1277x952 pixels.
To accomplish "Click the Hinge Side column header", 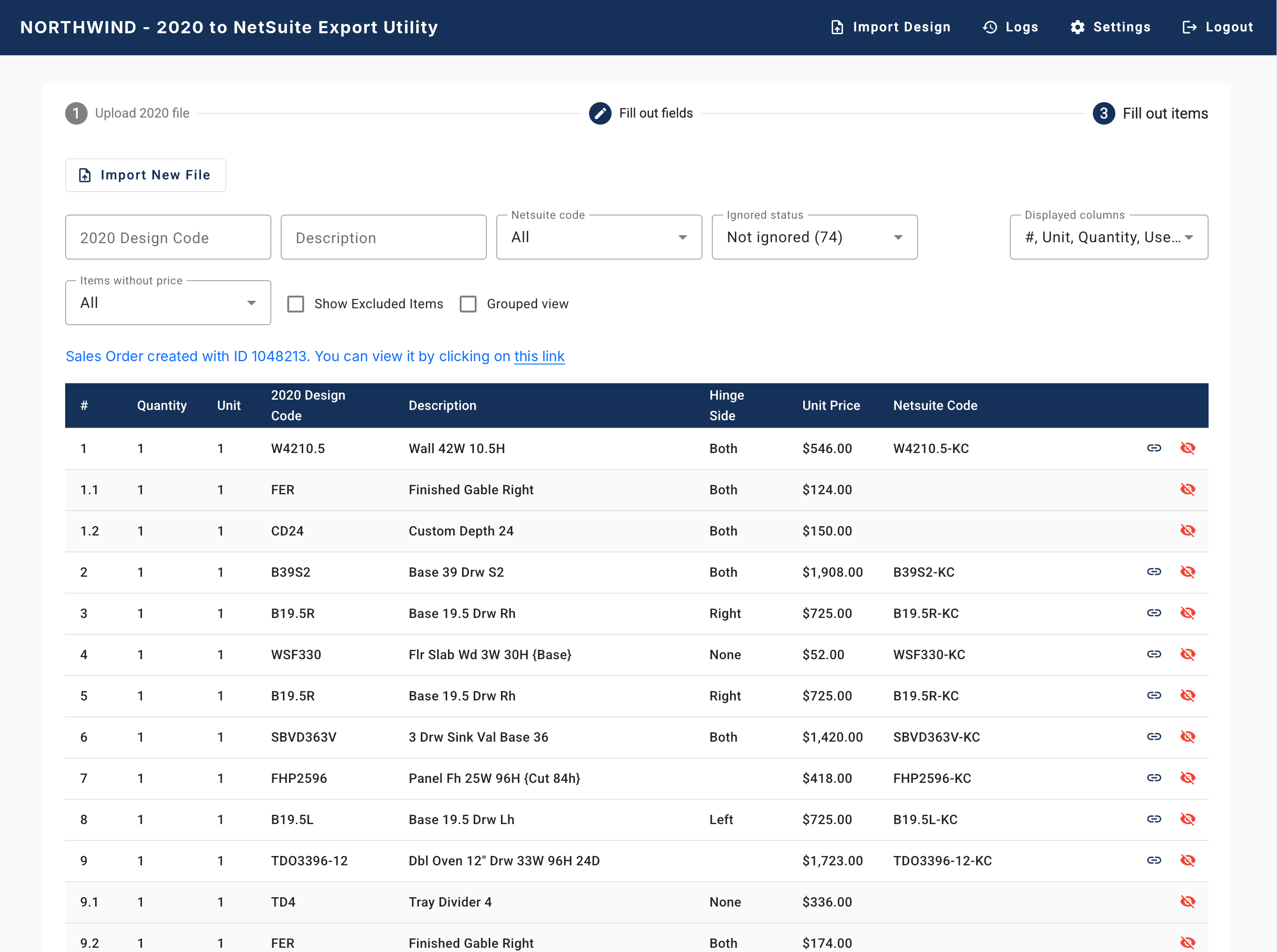I will pos(727,405).
